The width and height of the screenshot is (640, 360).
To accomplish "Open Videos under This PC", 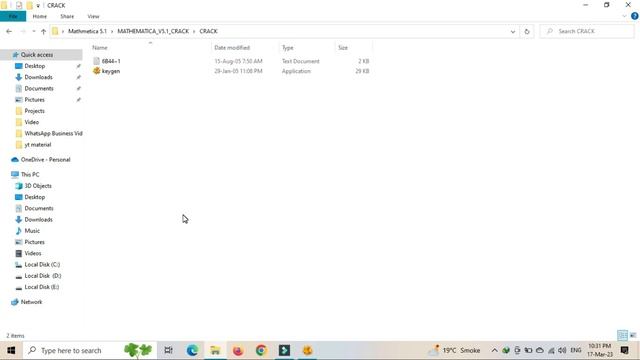I will [33, 253].
